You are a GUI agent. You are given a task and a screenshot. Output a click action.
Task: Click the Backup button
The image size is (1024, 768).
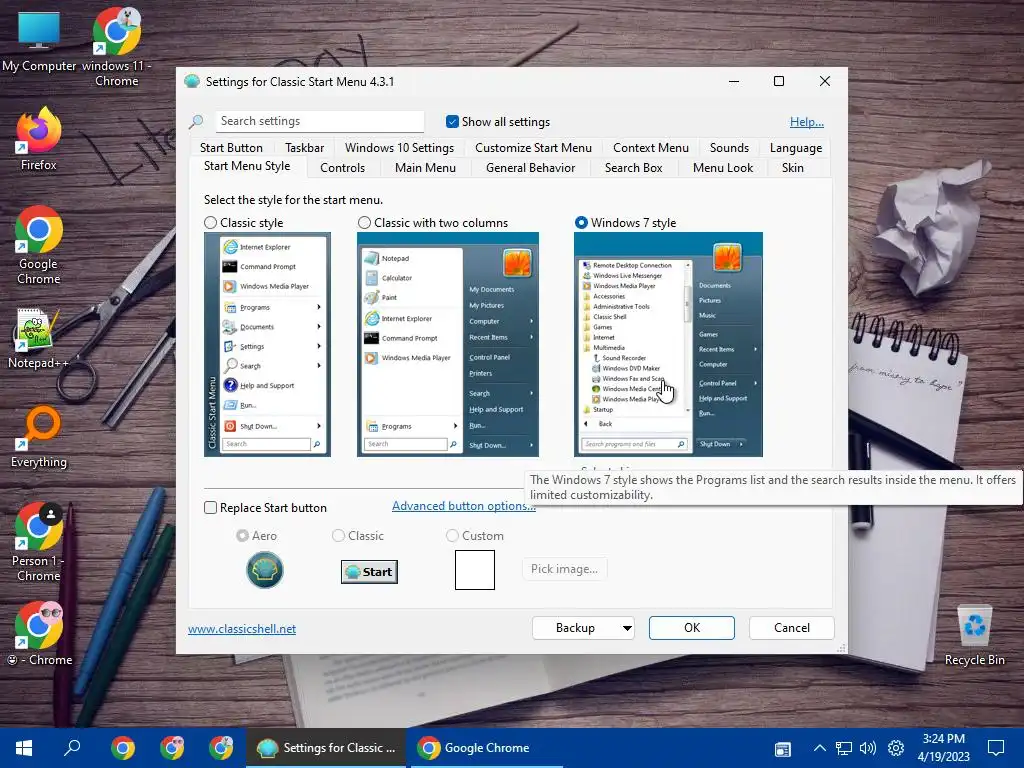click(575, 628)
